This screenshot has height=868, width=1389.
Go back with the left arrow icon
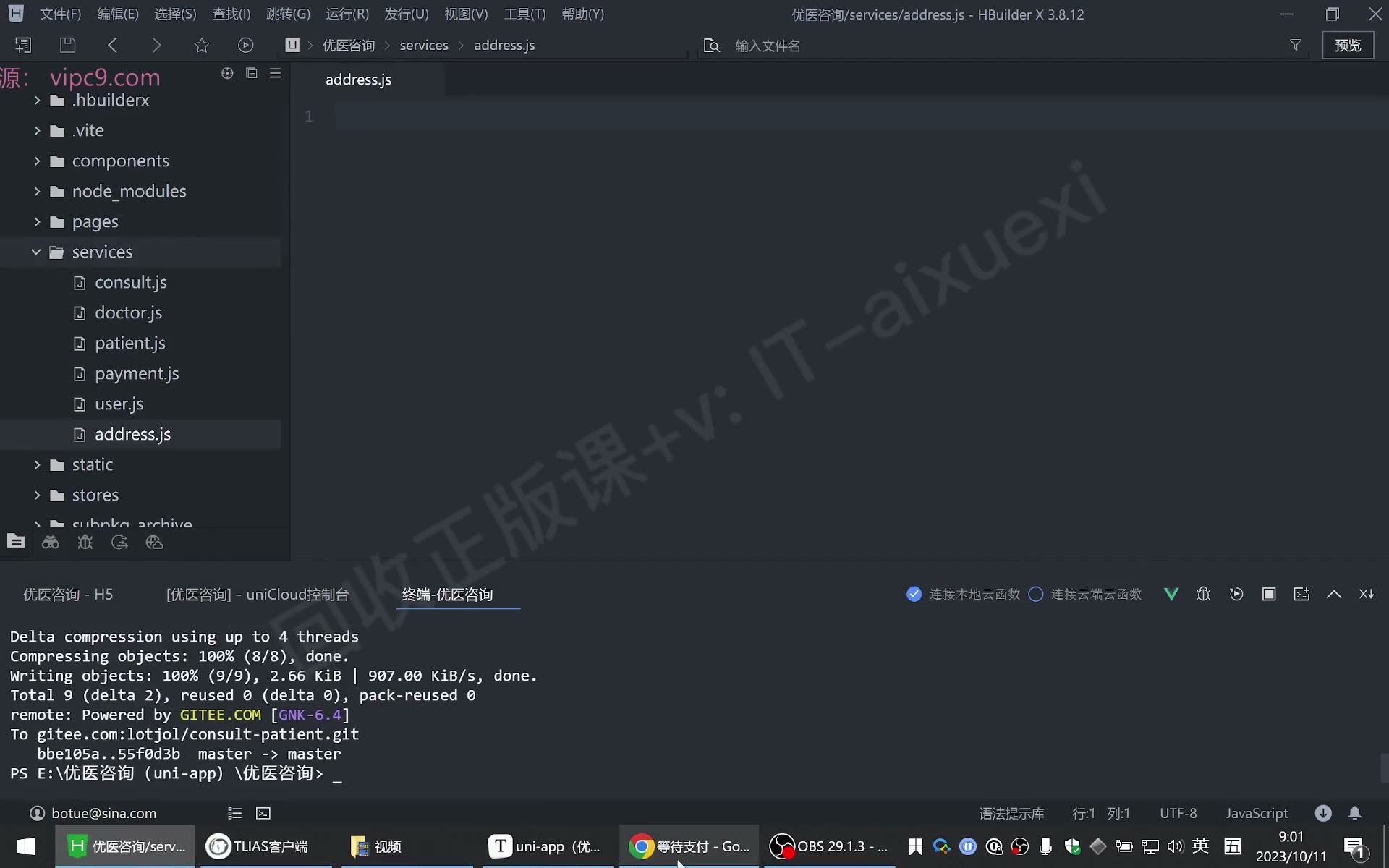[x=112, y=45]
